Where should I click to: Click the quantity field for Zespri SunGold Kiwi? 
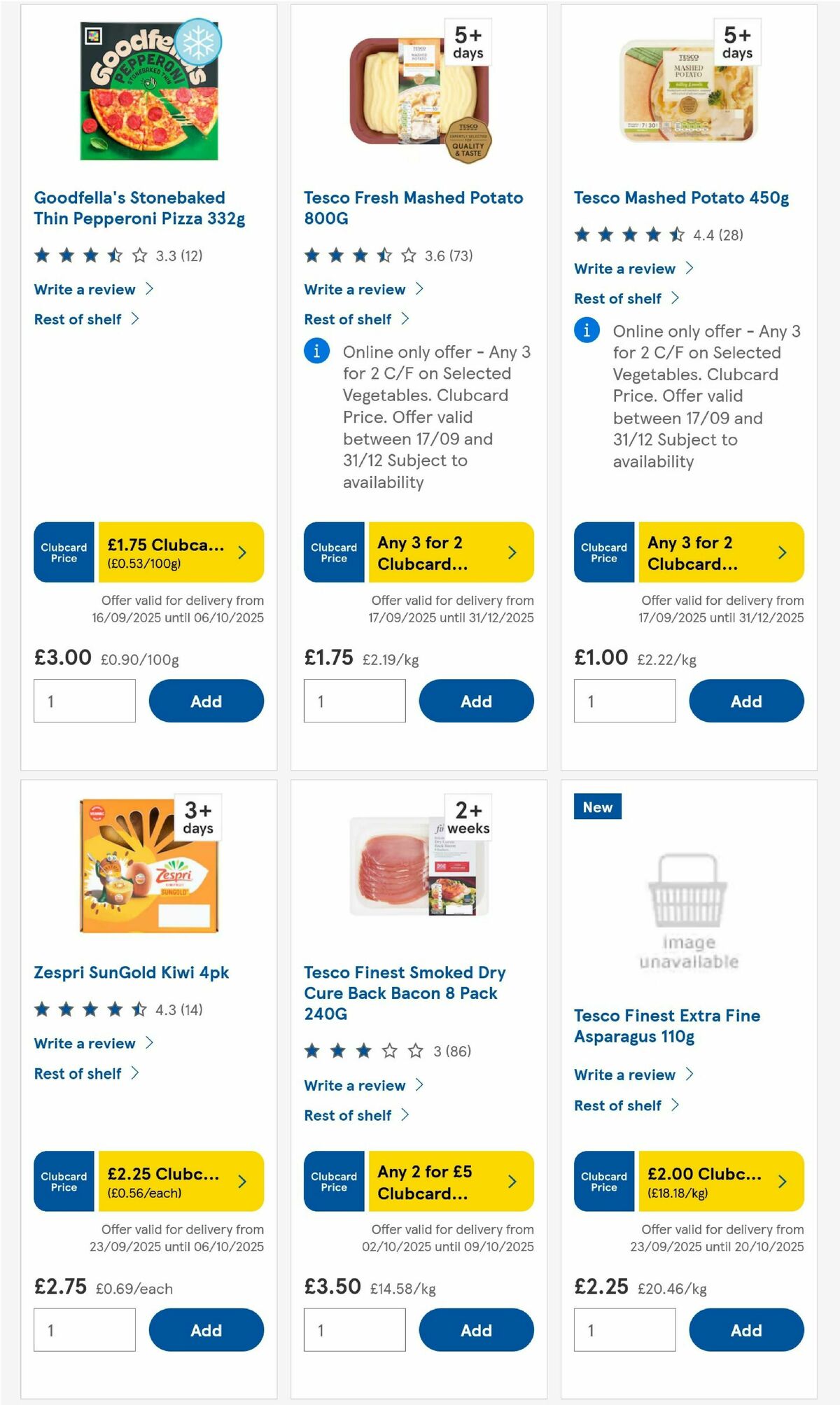(x=84, y=1329)
